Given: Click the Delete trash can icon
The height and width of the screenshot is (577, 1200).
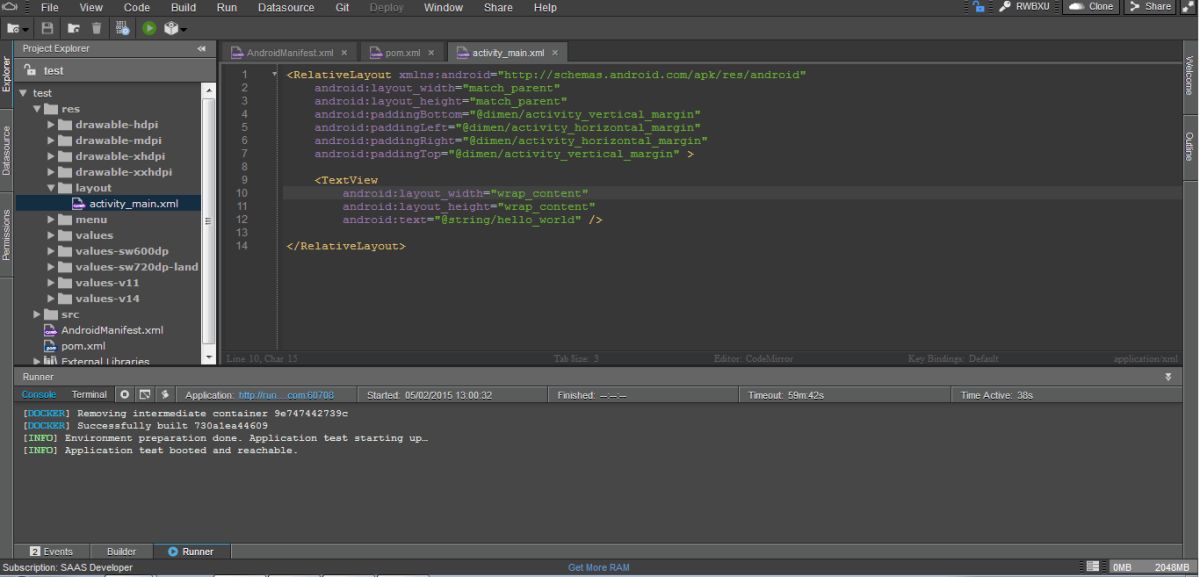Looking at the screenshot, I should click(96, 29).
